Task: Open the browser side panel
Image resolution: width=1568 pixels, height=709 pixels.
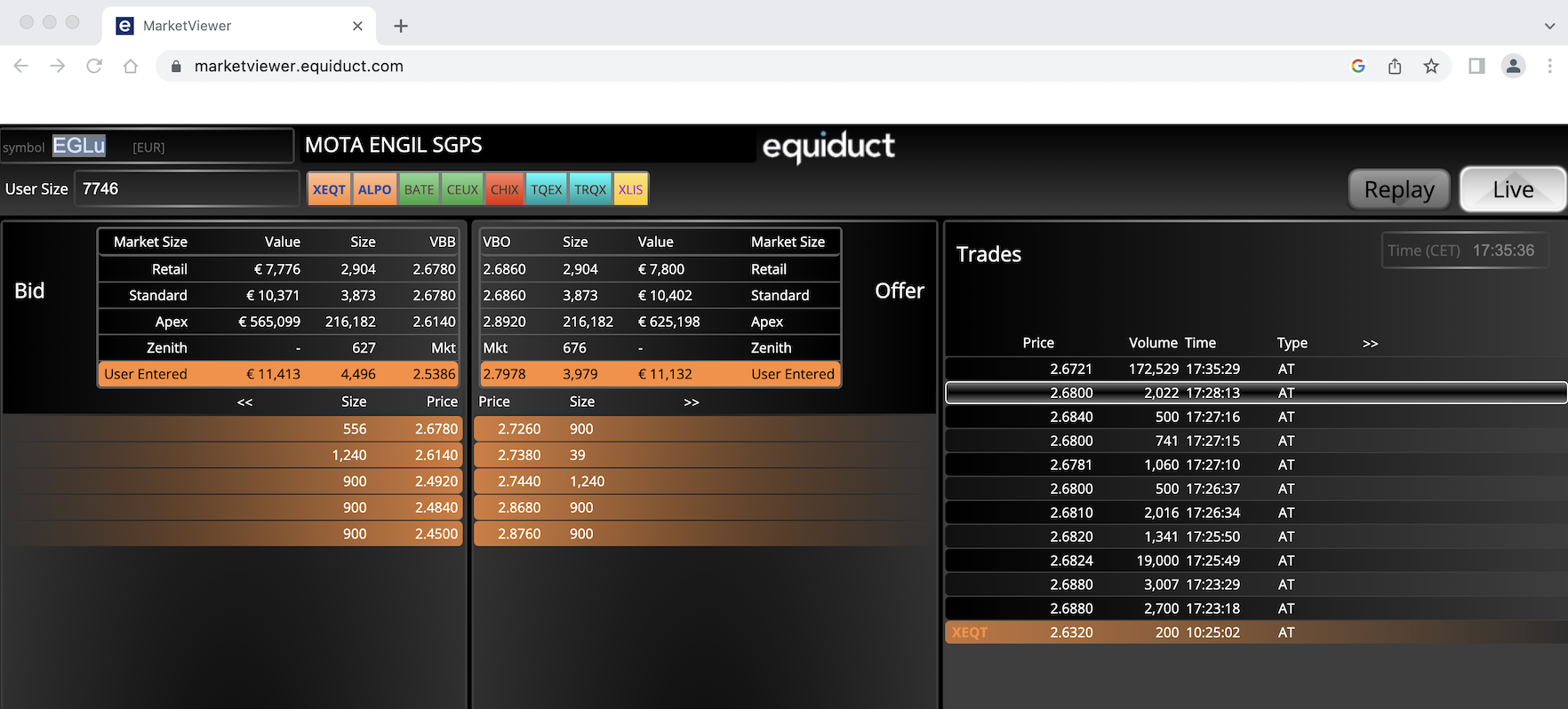Action: 1476,66
